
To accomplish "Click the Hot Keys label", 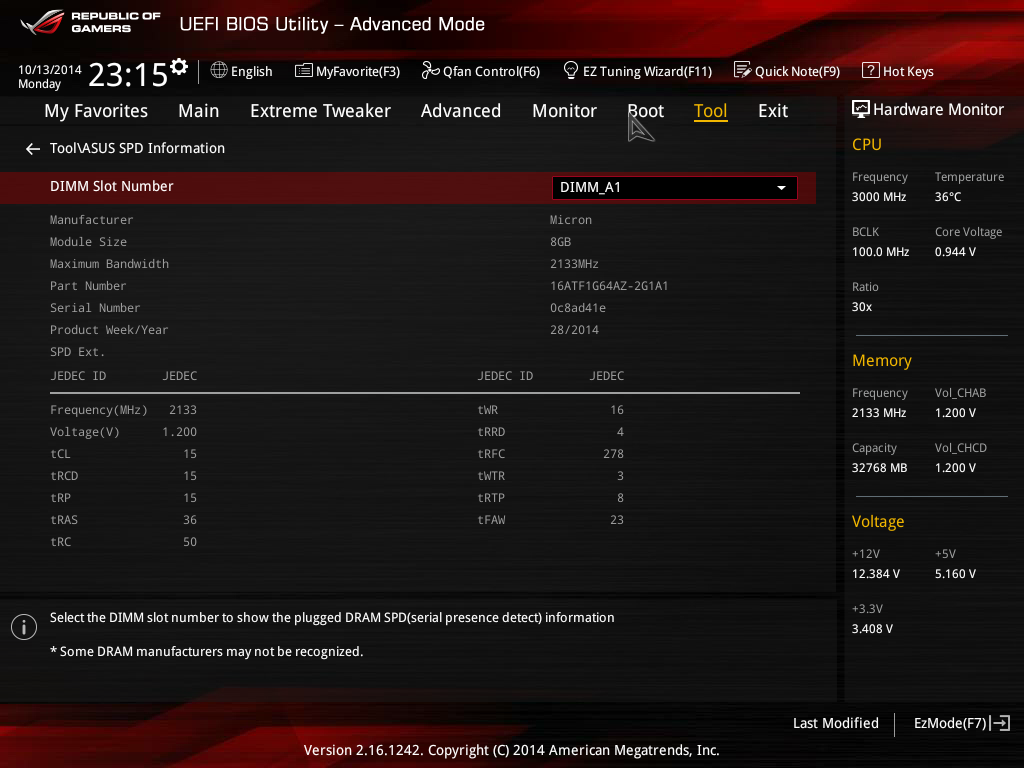I will click(908, 71).
